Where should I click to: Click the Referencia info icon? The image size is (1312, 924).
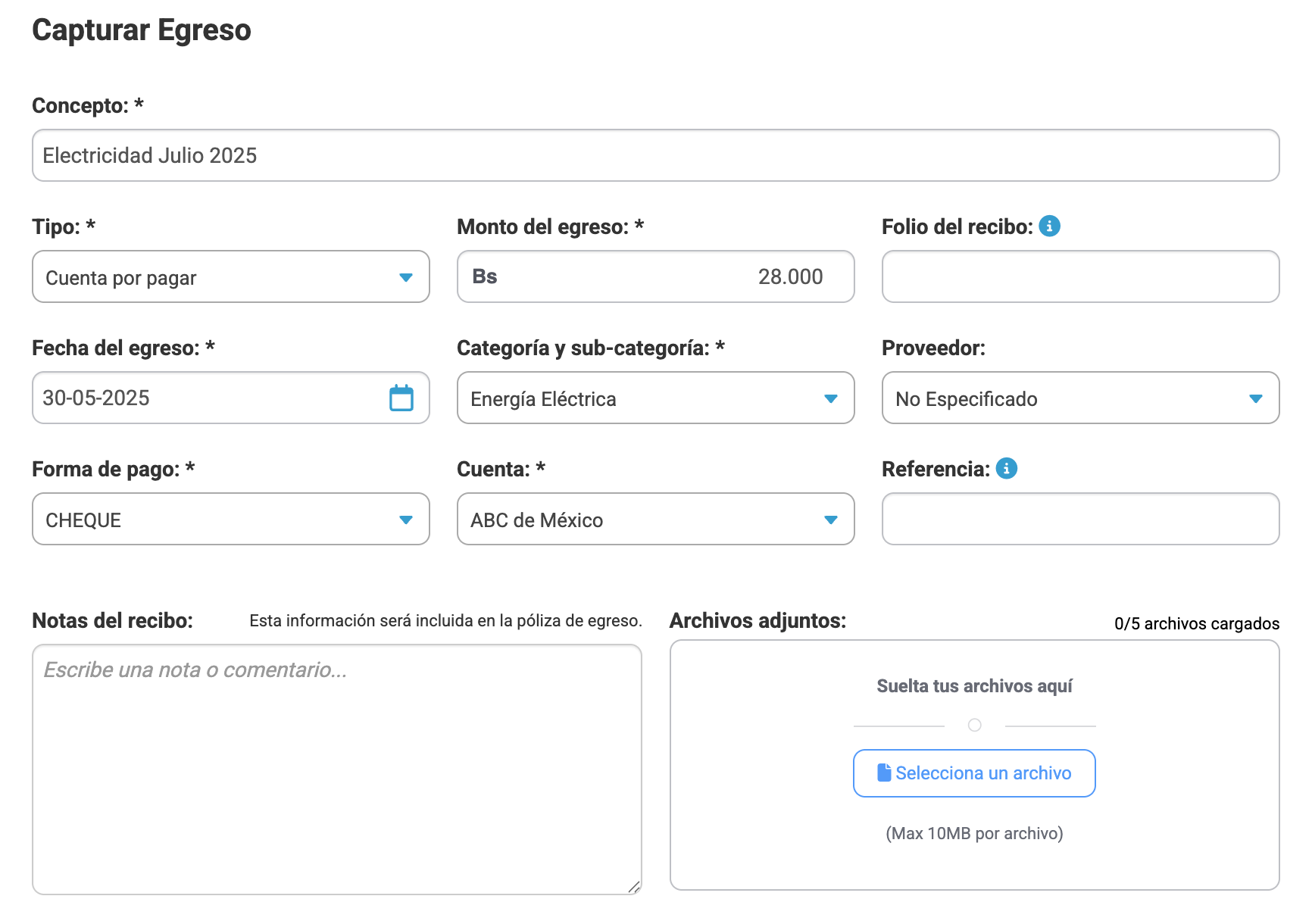click(1006, 468)
